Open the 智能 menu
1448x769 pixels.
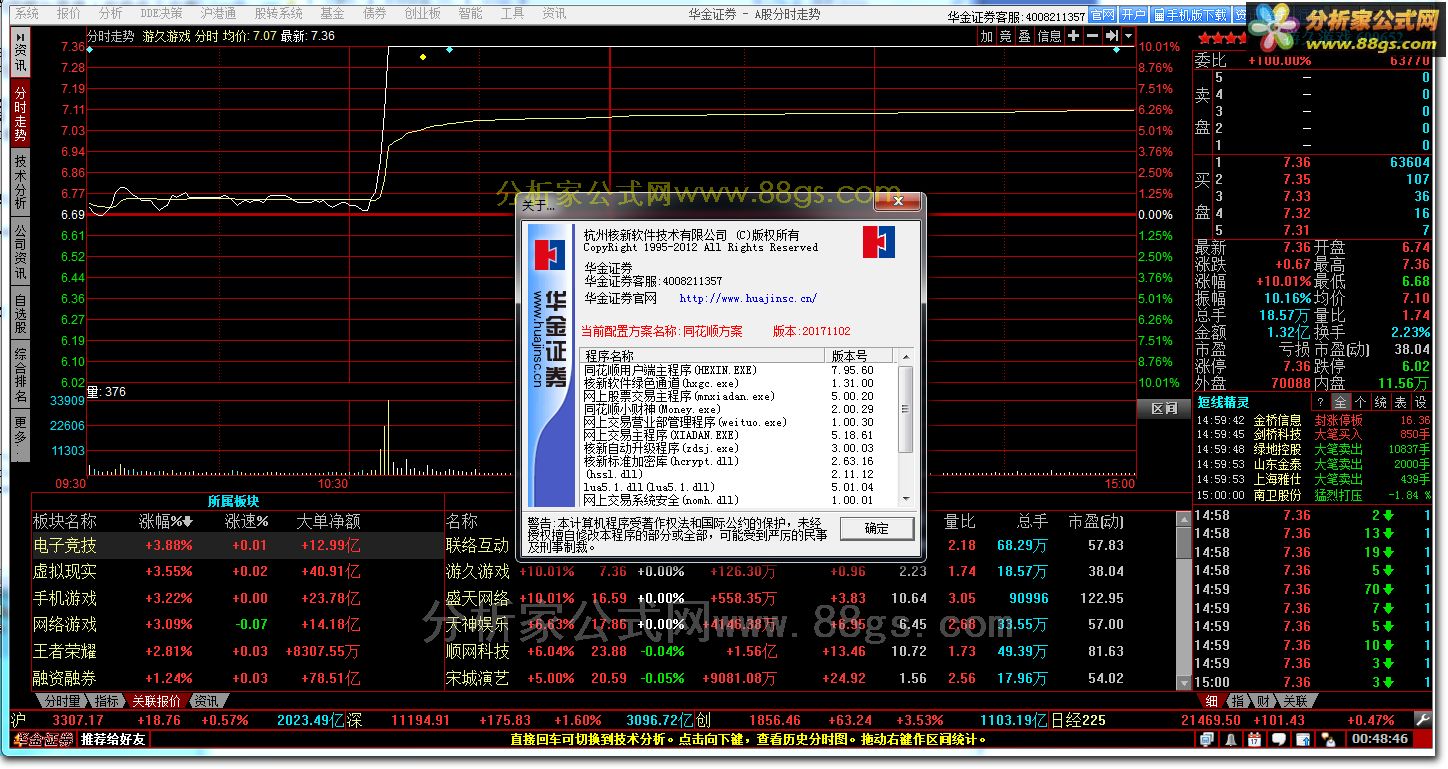(470, 14)
